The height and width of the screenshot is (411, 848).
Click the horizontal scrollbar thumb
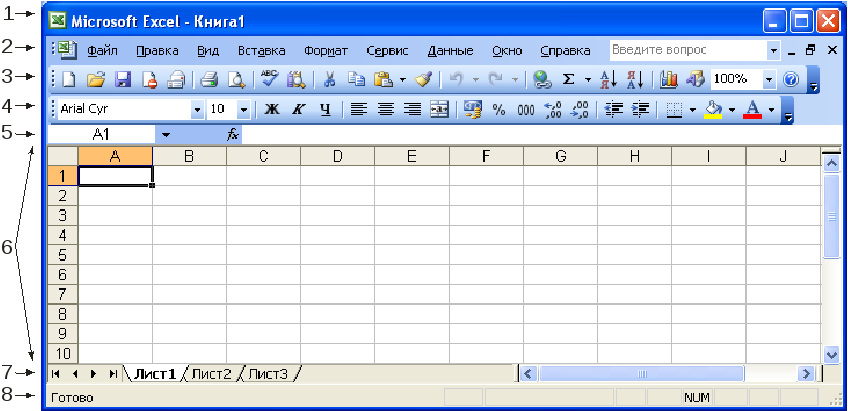pos(641,374)
